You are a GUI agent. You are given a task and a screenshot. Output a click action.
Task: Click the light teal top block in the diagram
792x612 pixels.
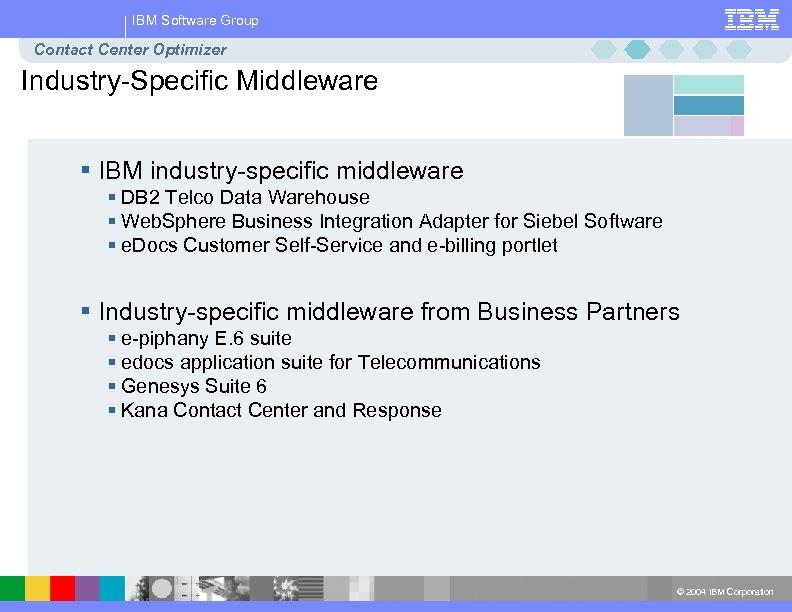pos(709,84)
